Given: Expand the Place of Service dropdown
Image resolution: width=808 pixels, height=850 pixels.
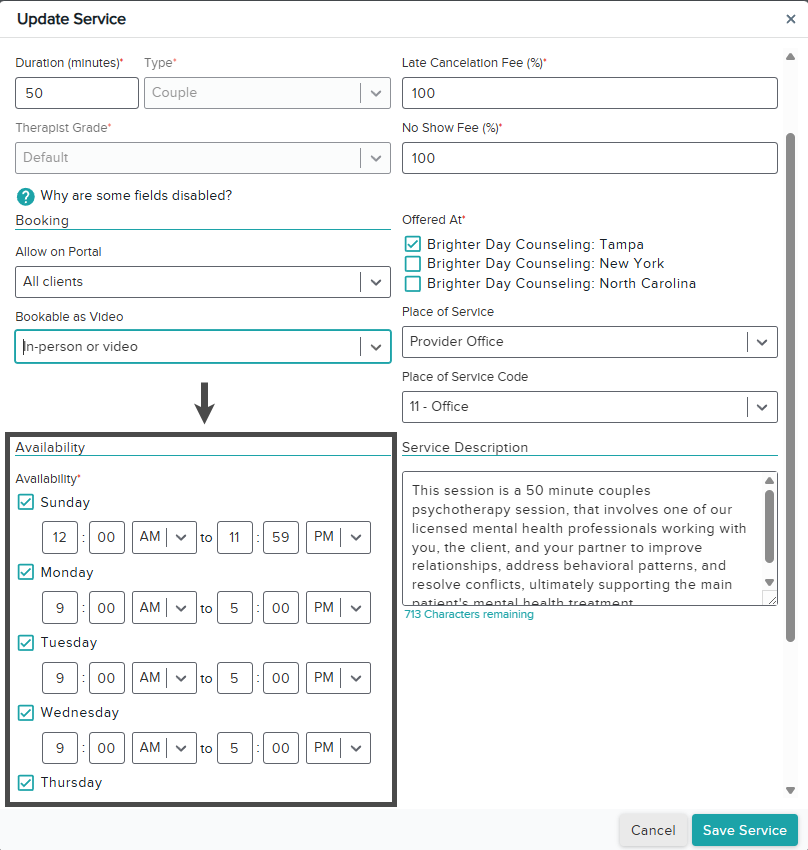Looking at the screenshot, I should coord(590,342).
